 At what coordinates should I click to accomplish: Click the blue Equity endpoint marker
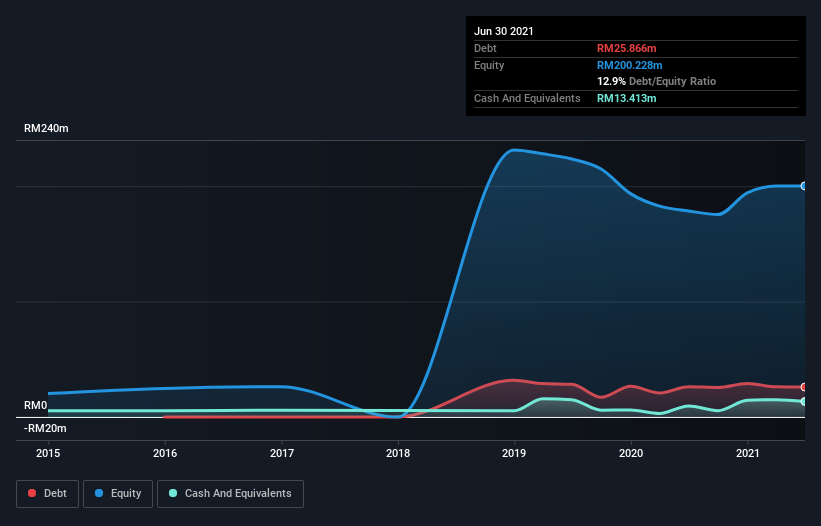click(x=804, y=186)
